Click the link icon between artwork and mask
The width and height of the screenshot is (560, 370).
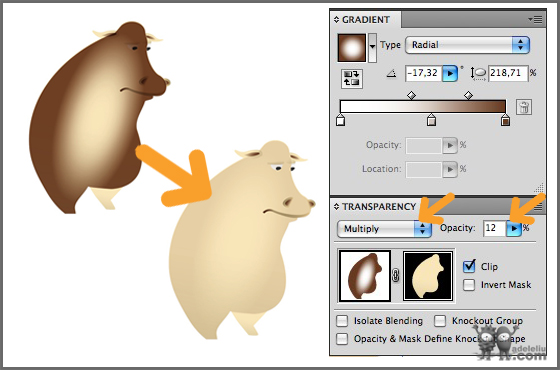click(396, 276)
